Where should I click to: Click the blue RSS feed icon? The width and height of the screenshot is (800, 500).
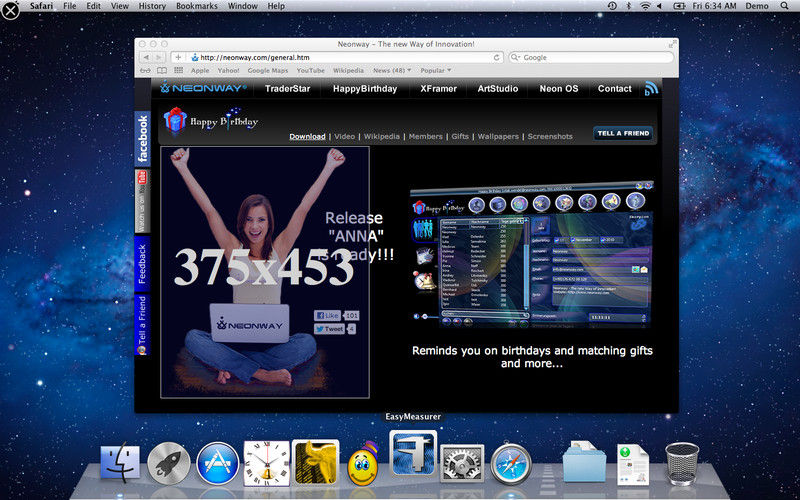(651, 88)
